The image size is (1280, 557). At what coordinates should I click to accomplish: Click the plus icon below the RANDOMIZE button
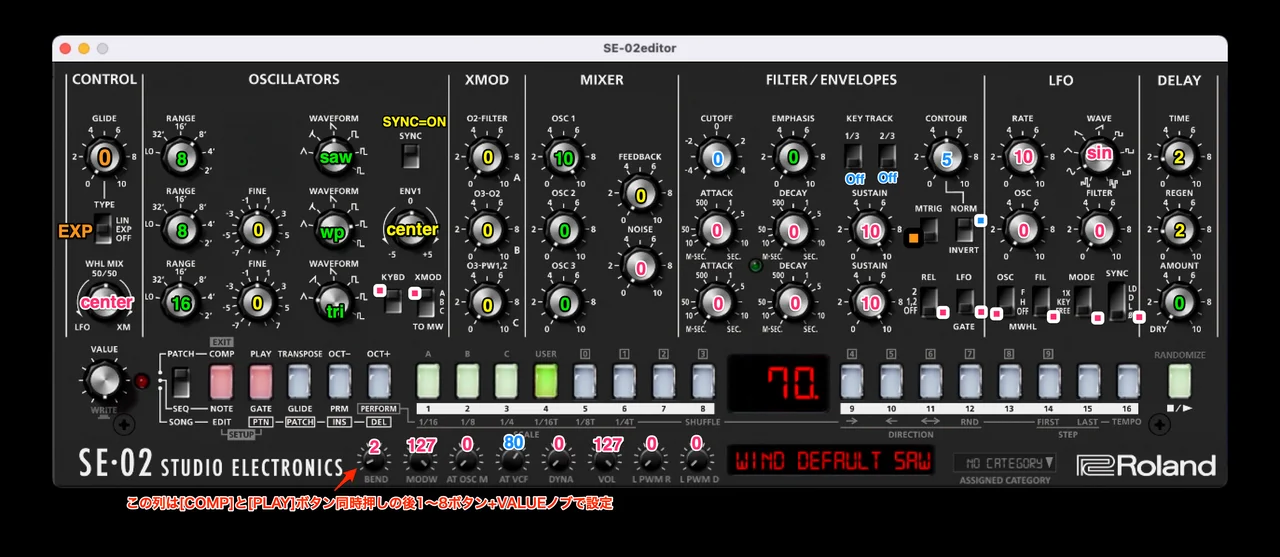tap(1160, 427)
